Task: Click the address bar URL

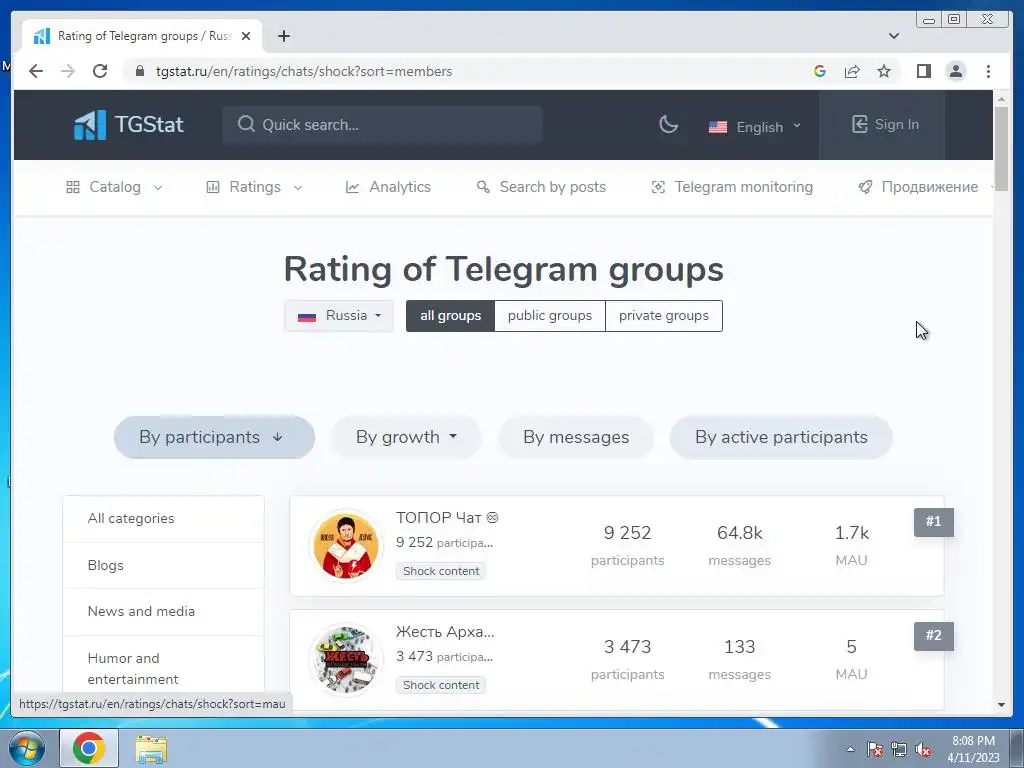Action: coord(304,71)
